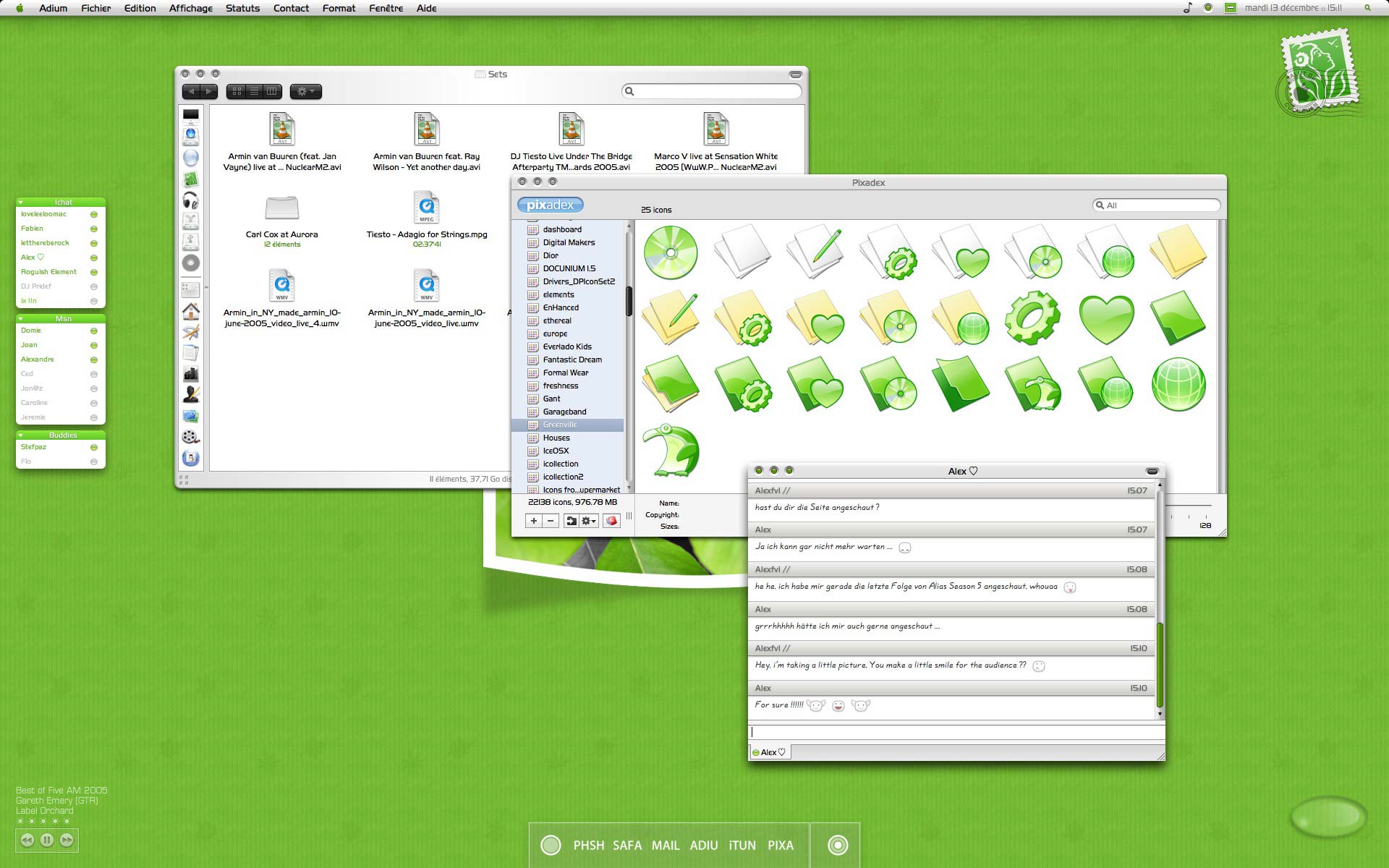The height and width of the screenshot is (868, 1389).
Task: Click the Pixadex minus remove collection button
Action: point(551,521)
